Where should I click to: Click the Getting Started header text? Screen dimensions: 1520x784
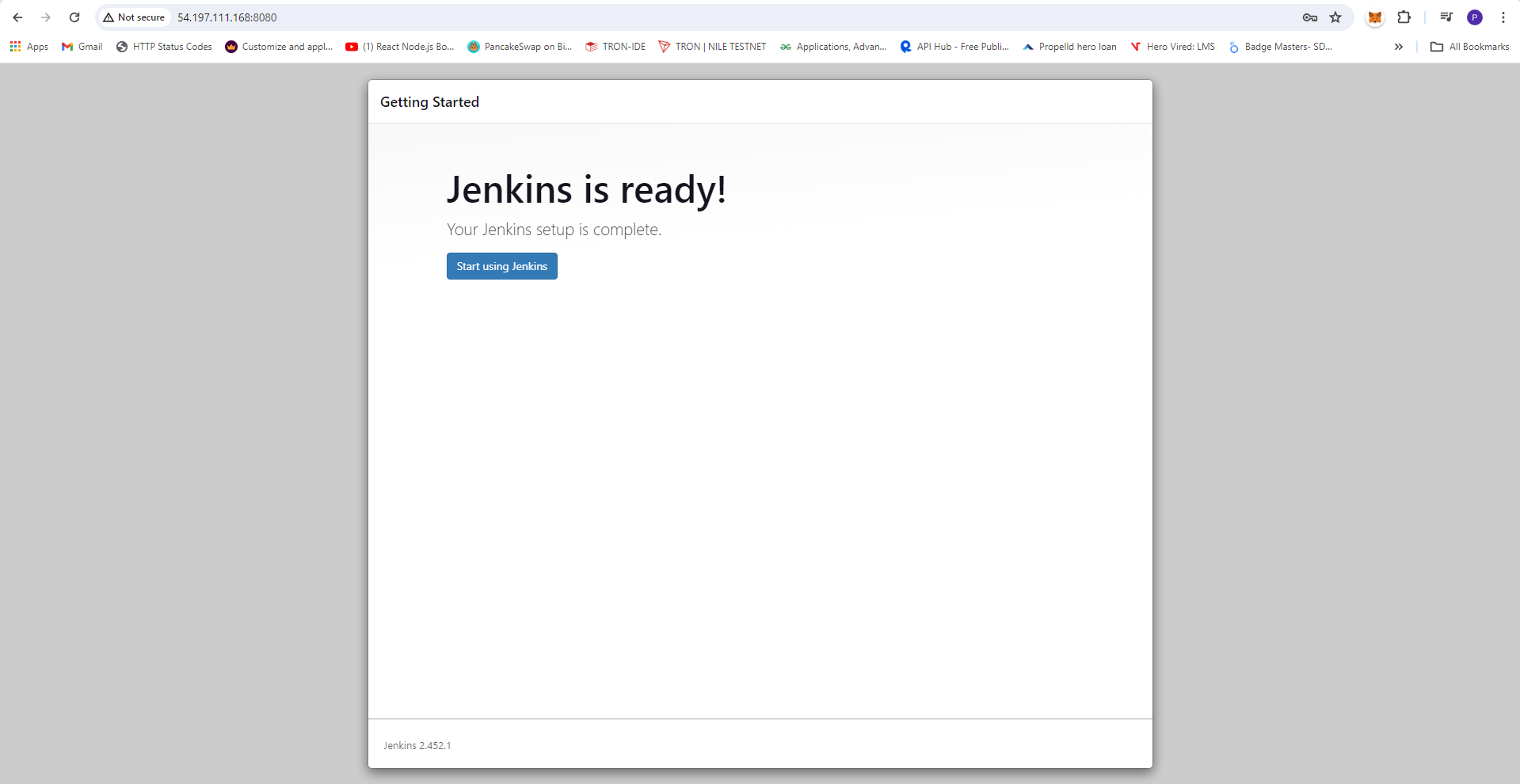(429, 102)
